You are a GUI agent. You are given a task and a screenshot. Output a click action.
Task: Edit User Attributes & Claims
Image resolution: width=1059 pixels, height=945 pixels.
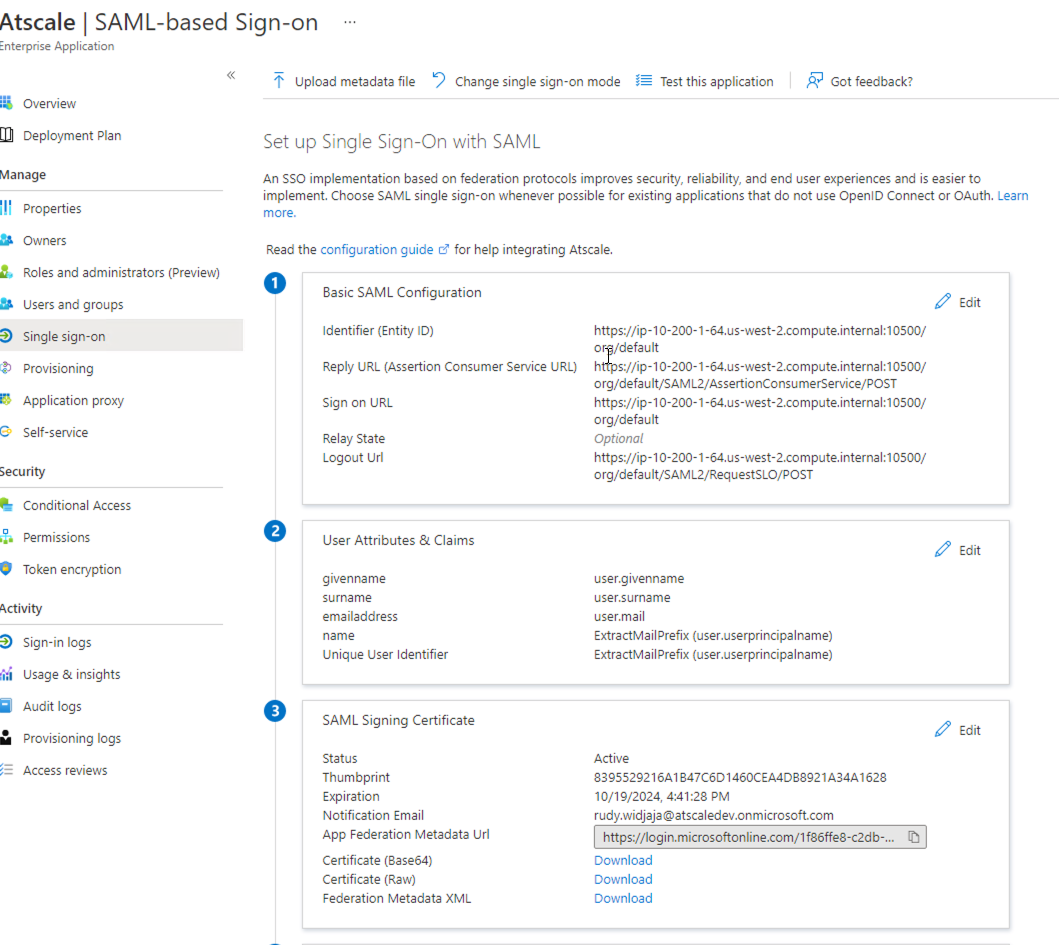[958, 550]
